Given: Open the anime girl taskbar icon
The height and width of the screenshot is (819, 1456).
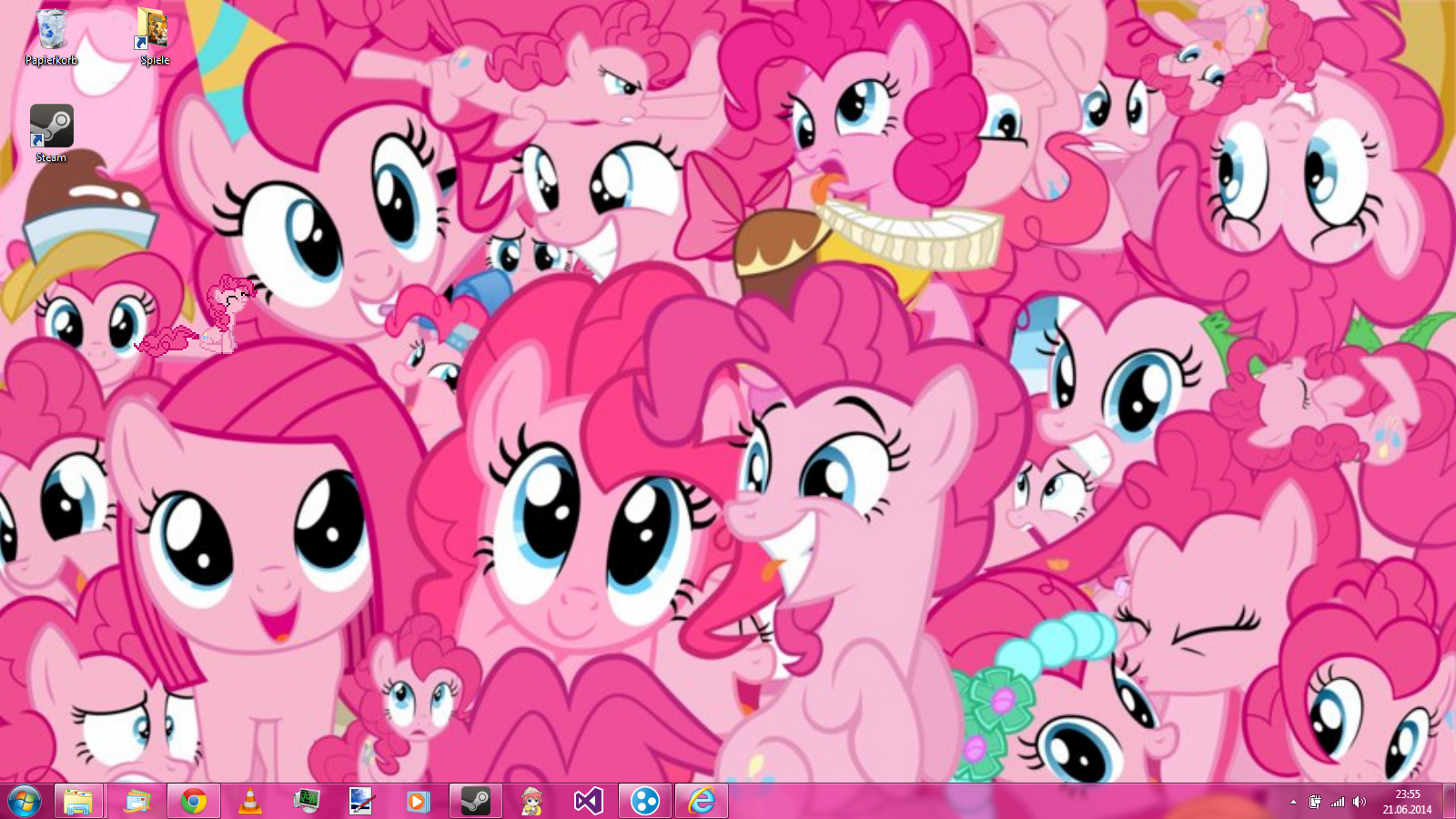Looking at the screenshot, I should tap(531, 802).
